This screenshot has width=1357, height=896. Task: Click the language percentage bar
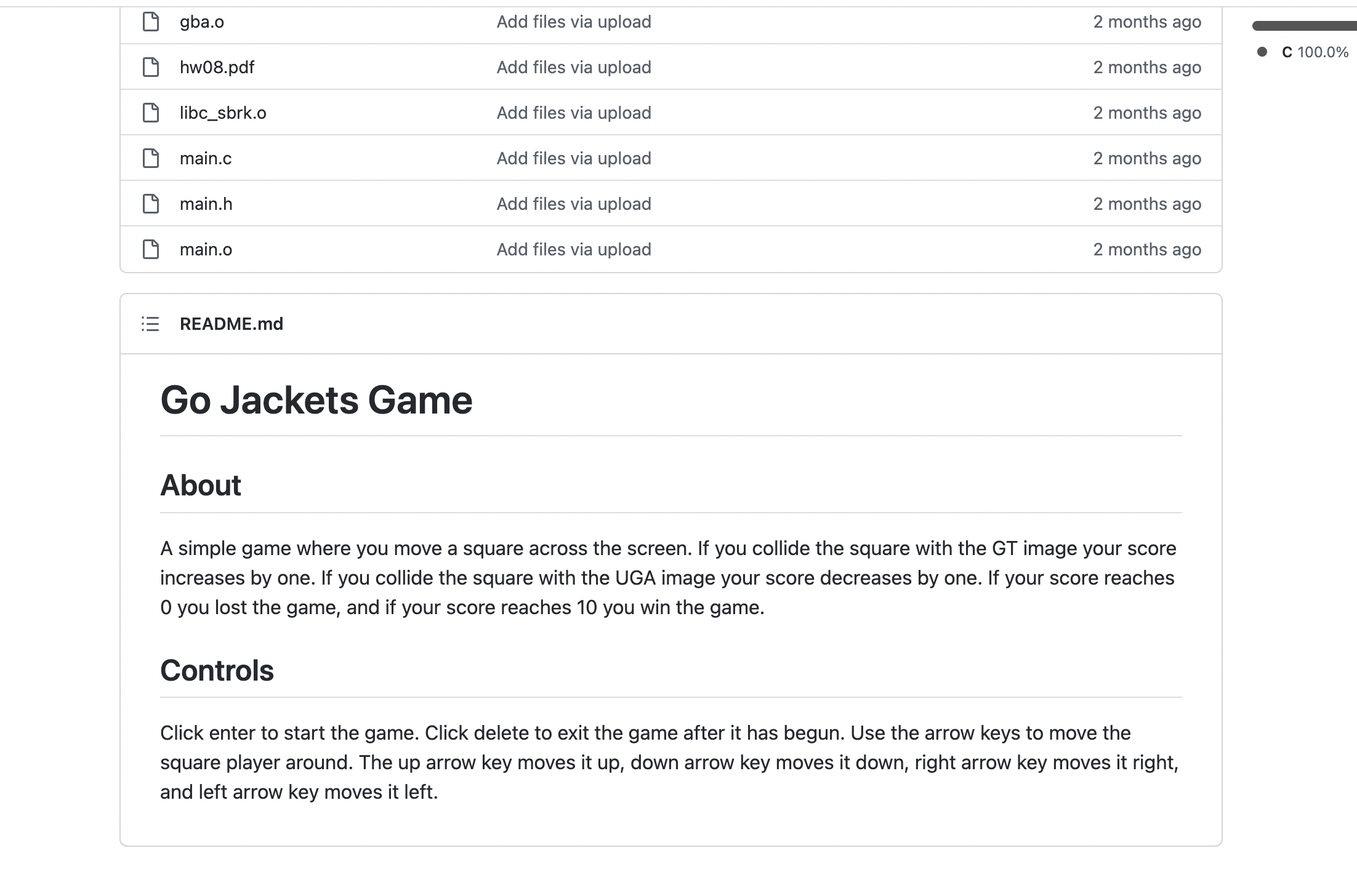(x=1304, y=26)
